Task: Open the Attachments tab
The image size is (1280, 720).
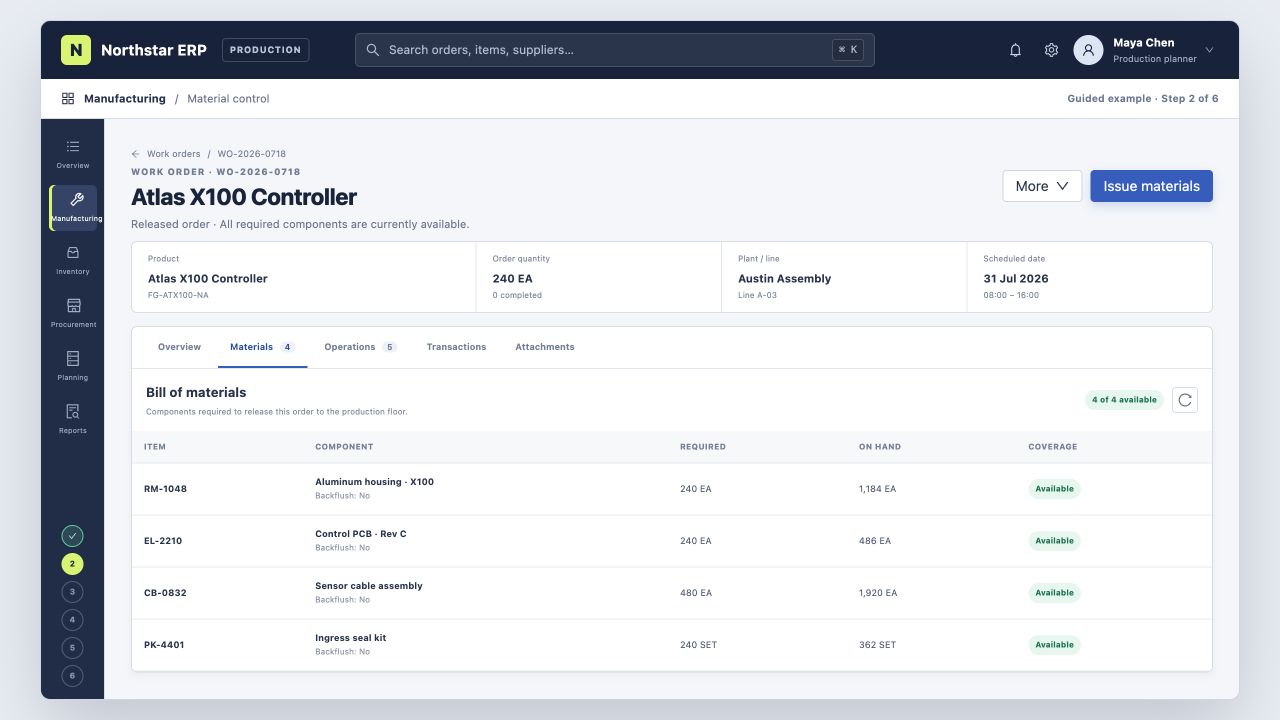Action: click(x=545, y=347)
